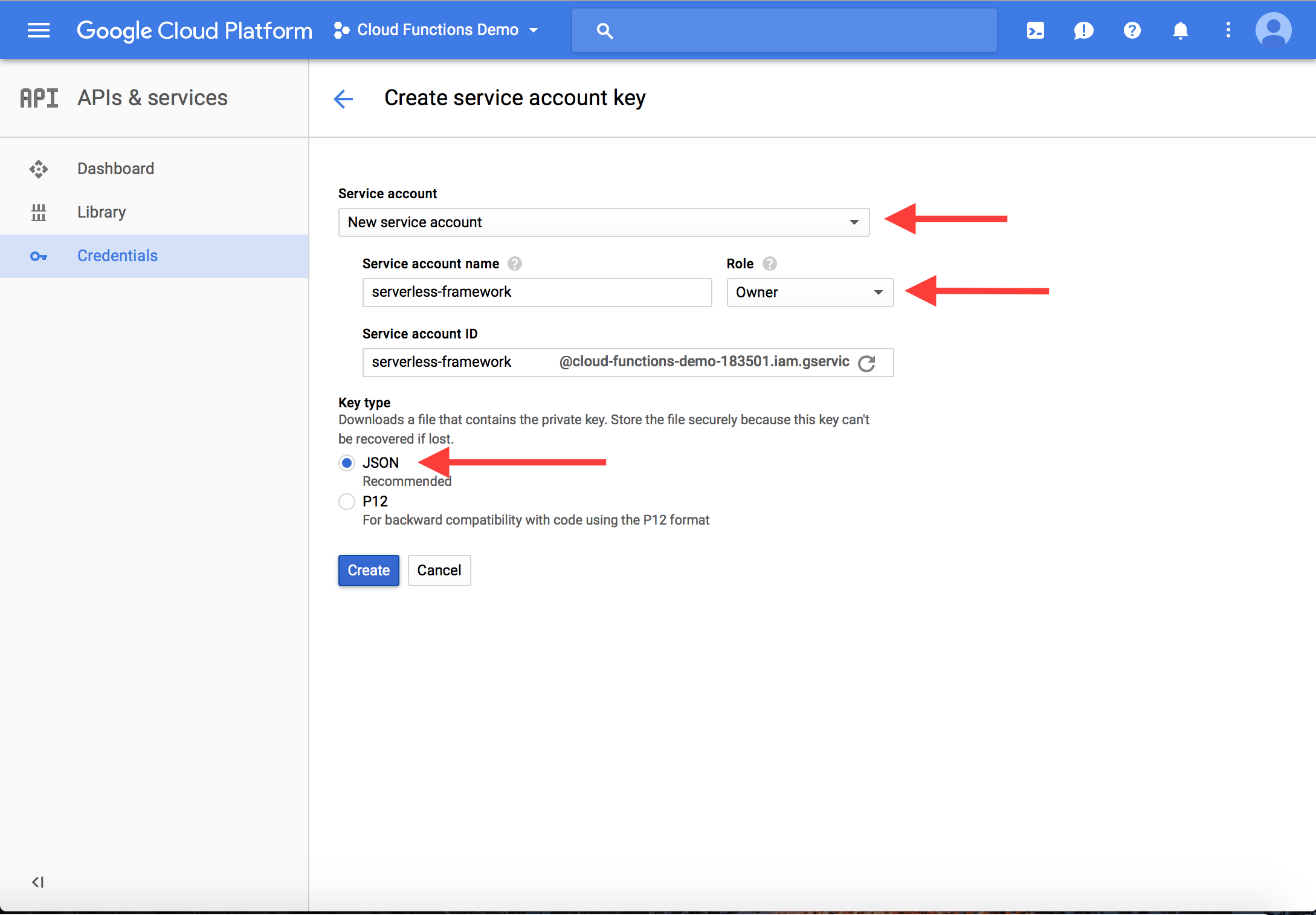Click the Create button
Image resolution: width=1316 pixels, height=915 pixels.
point(369,569)
